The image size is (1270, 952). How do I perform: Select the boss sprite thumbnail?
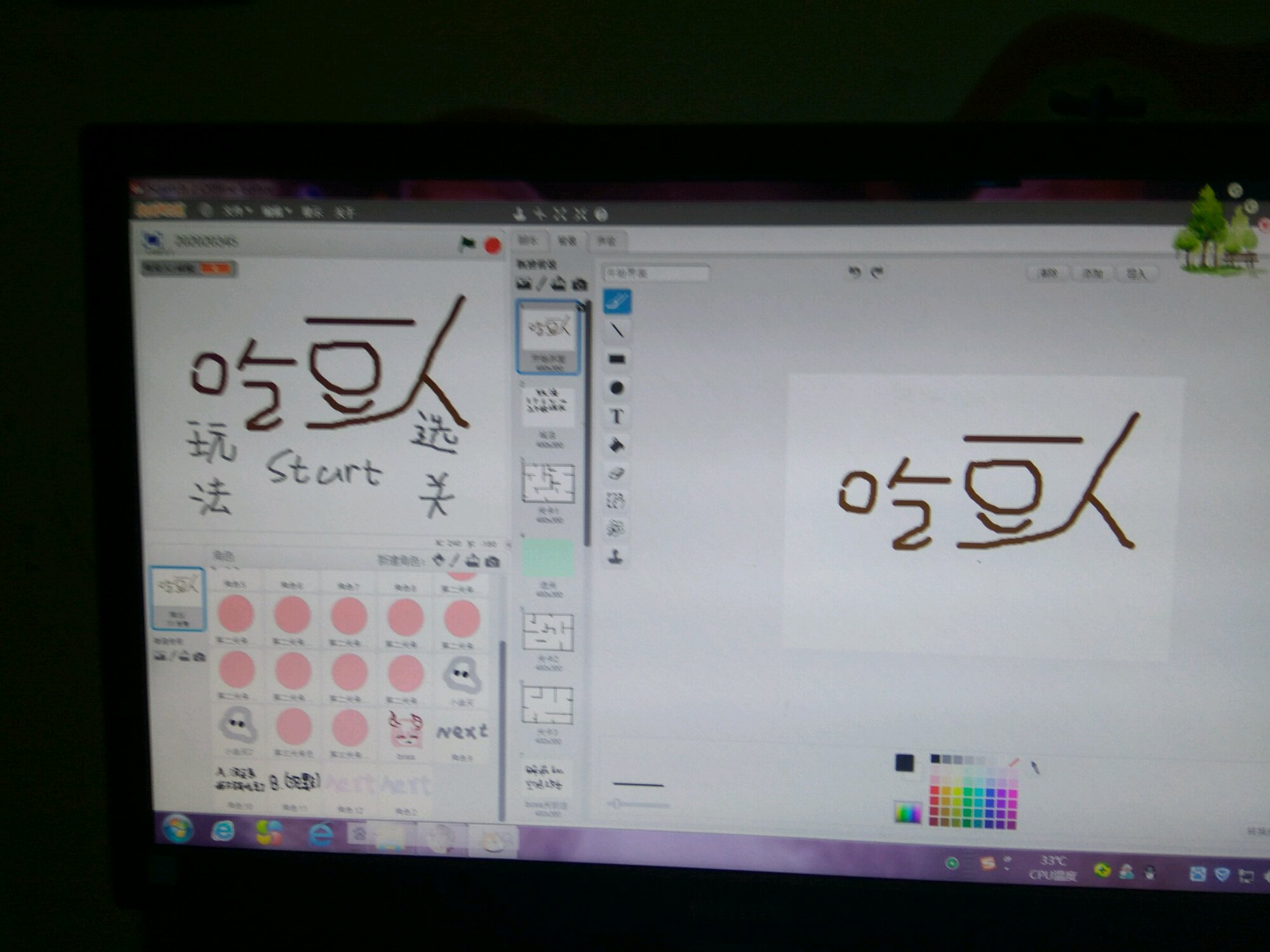(x=405, y=730)
